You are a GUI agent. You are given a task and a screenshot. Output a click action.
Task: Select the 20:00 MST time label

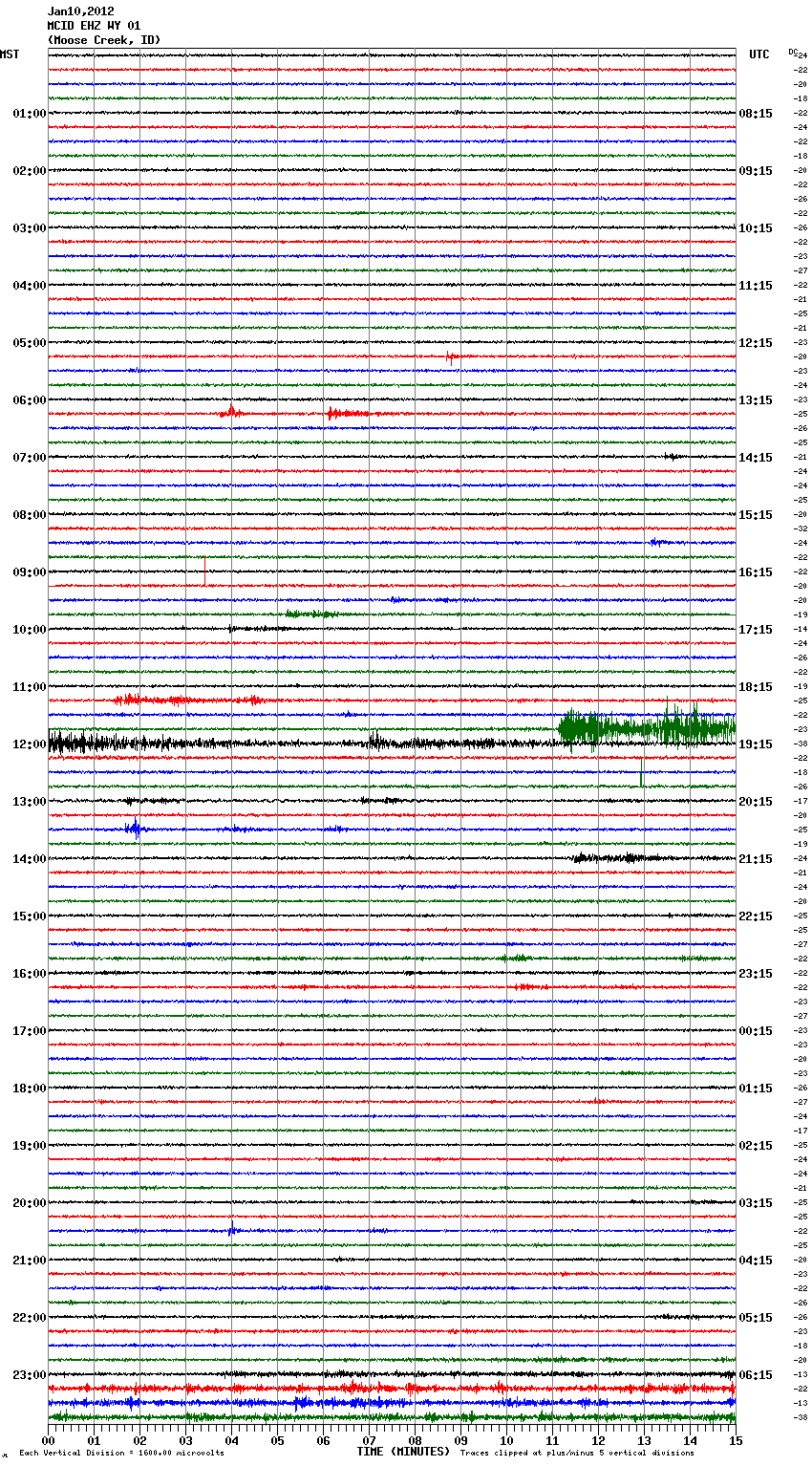[29, 1203]
